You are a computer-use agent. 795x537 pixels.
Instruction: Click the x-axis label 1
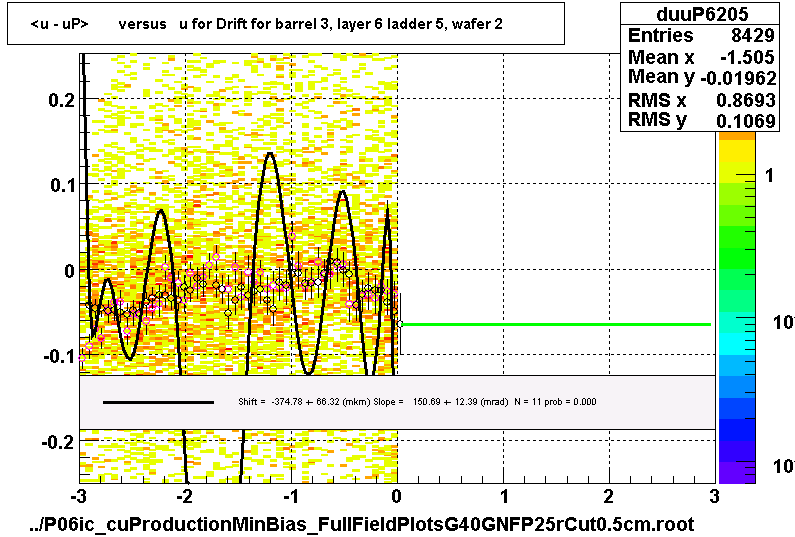[x=503, y=497]
